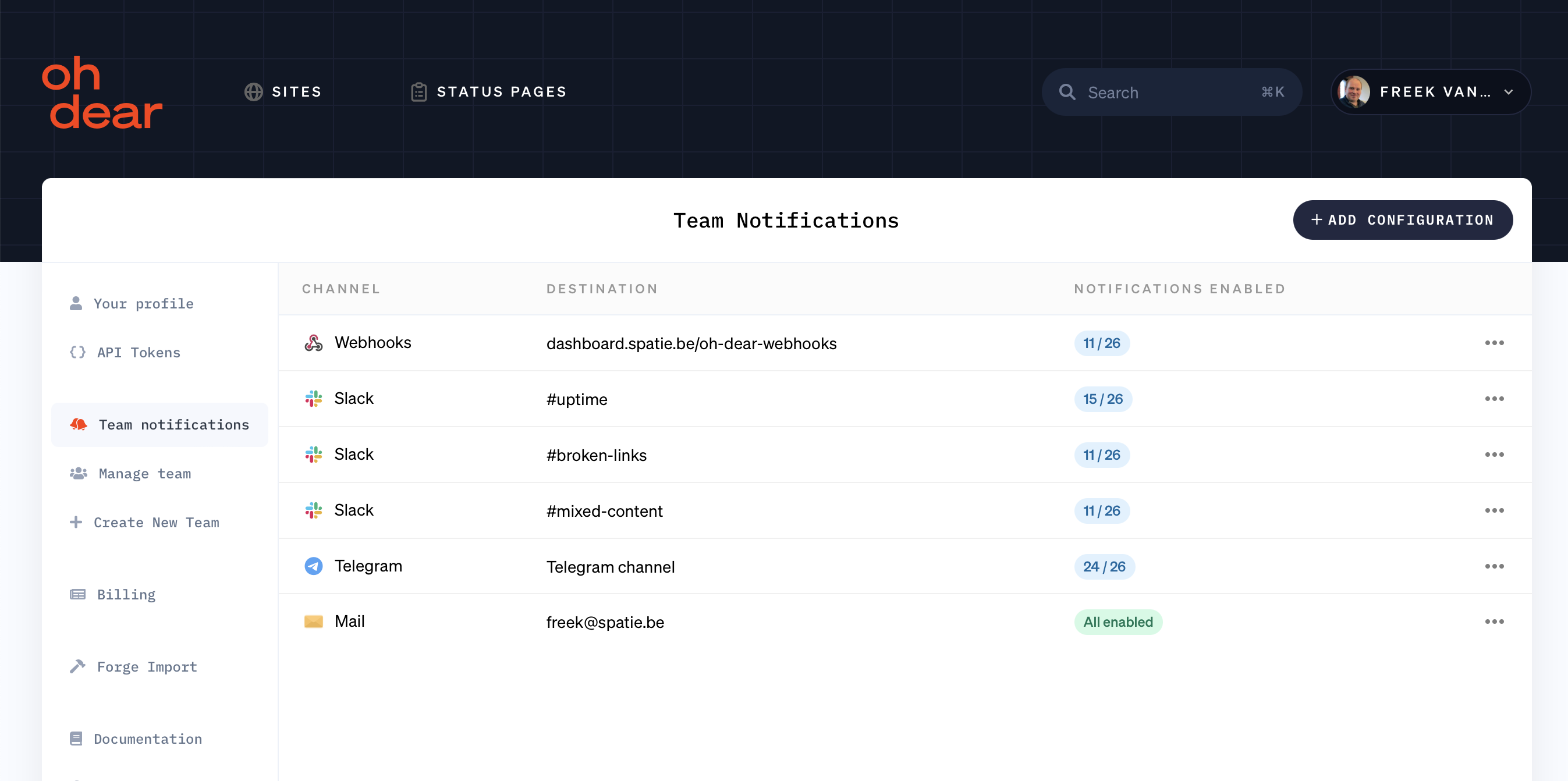
Task: Click the Slack icon in #mixed-content row
Action: (314, 510)
